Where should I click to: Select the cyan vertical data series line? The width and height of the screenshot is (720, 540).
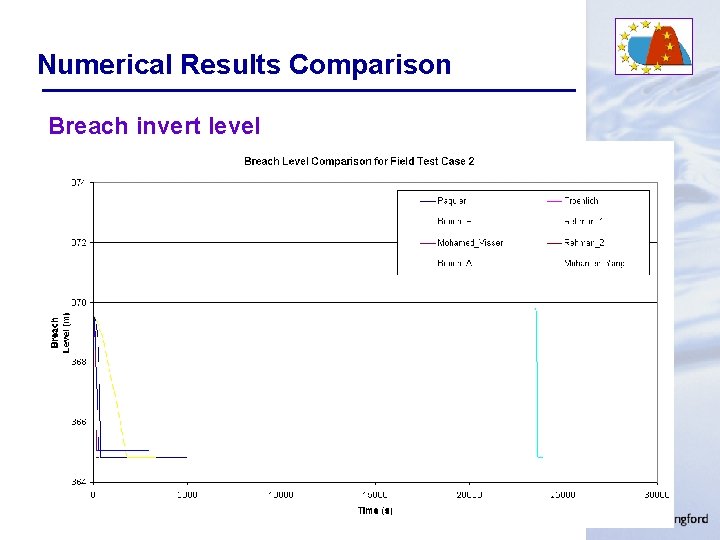pyautogui.click(x=537, y=383)
